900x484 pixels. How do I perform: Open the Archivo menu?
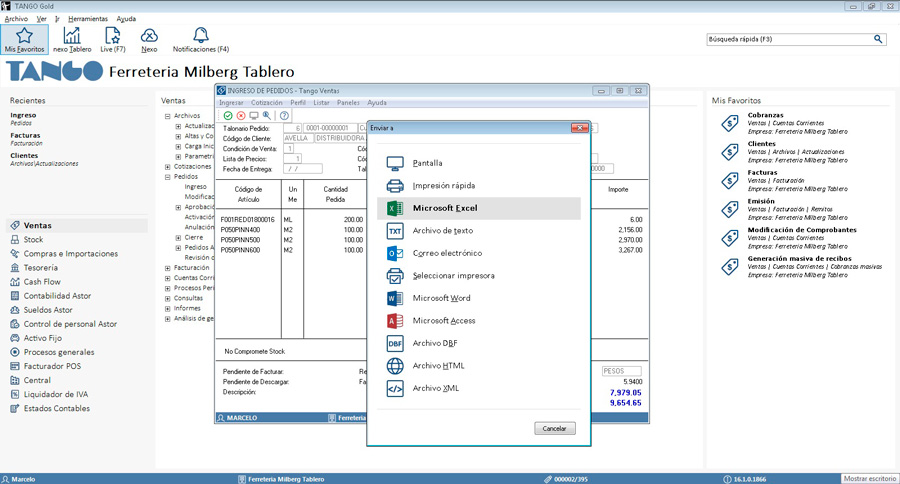tap(16, 19)
